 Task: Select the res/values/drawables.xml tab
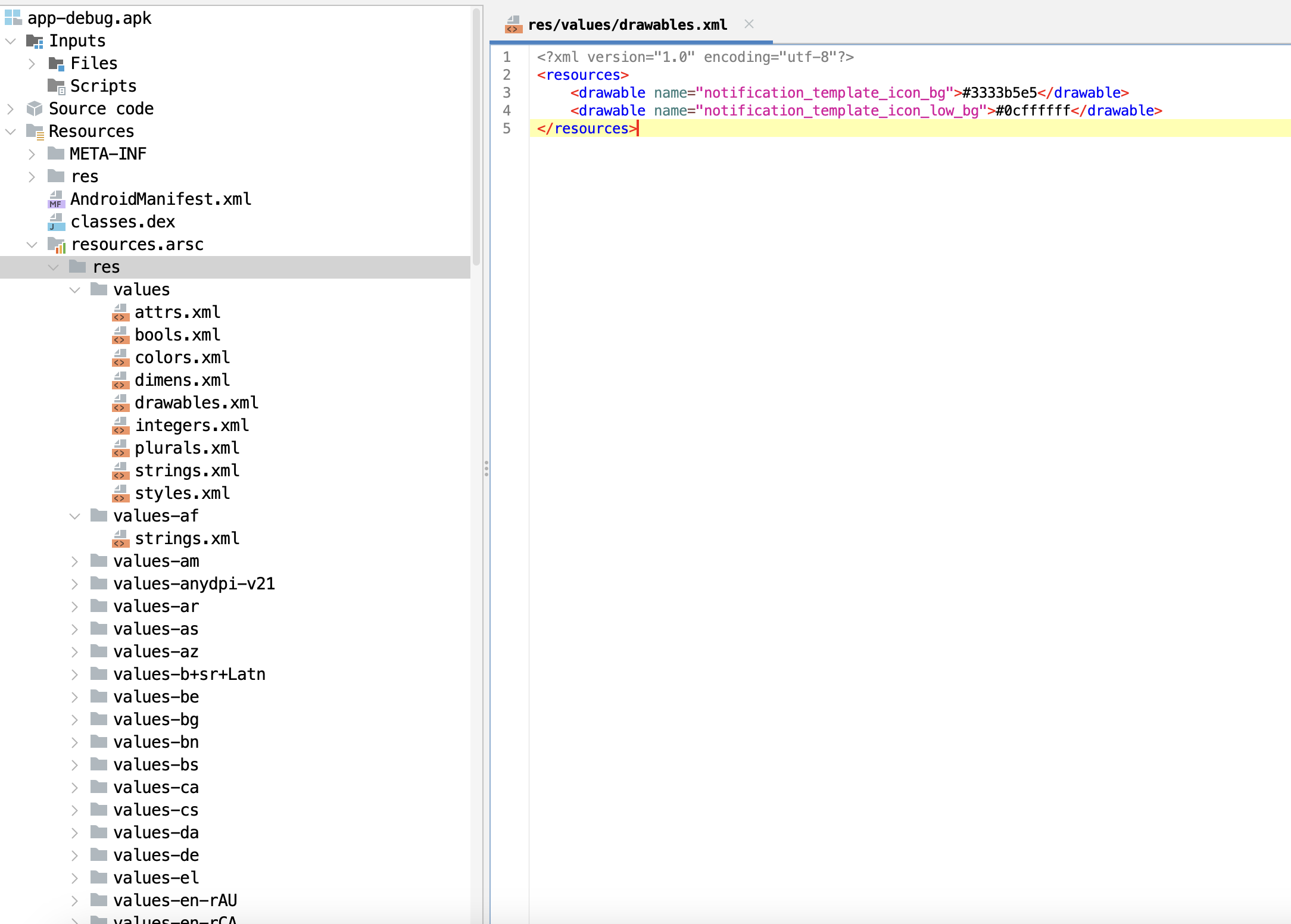(x=626, y=25)
